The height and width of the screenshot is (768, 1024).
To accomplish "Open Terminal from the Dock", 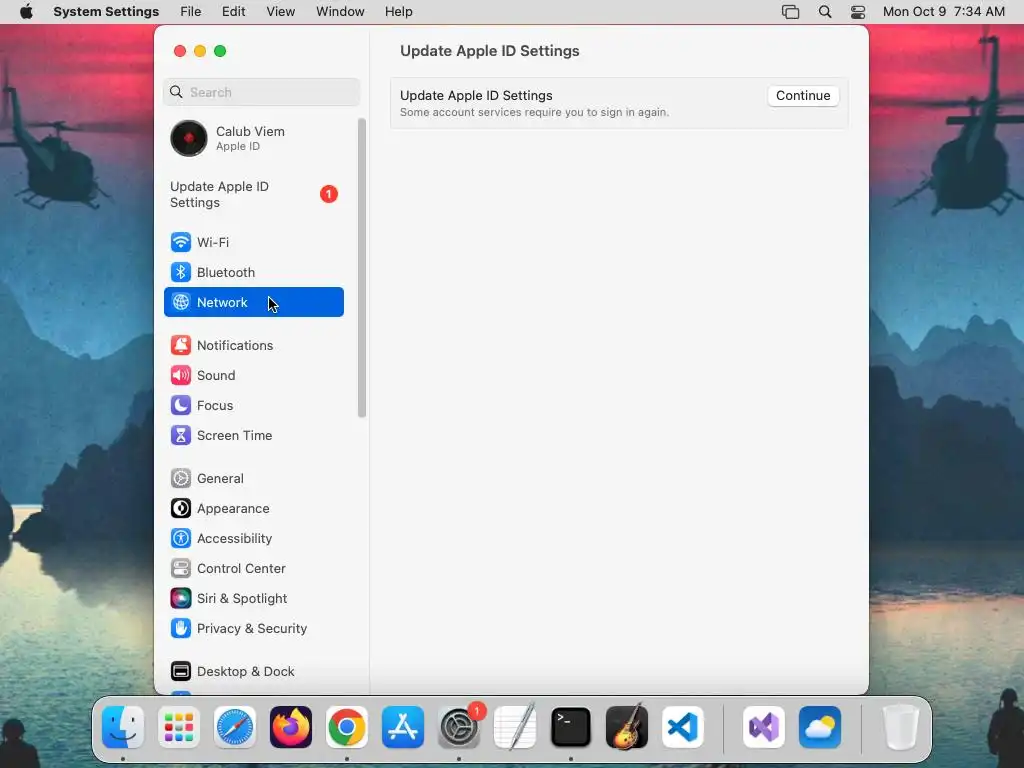I will click(571, 727).
